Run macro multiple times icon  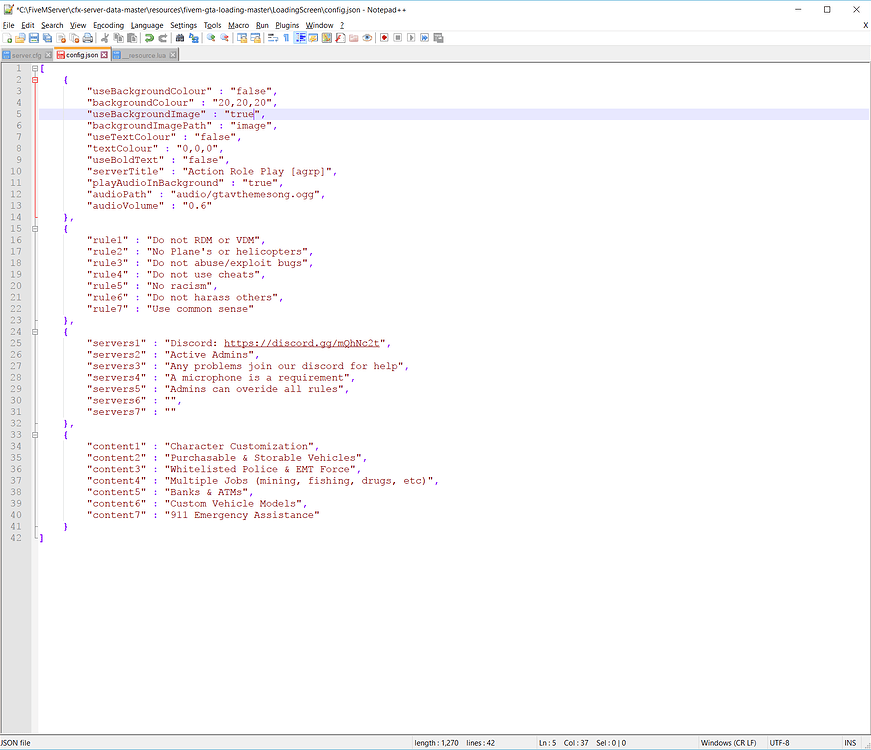click(x=424, y=38)
